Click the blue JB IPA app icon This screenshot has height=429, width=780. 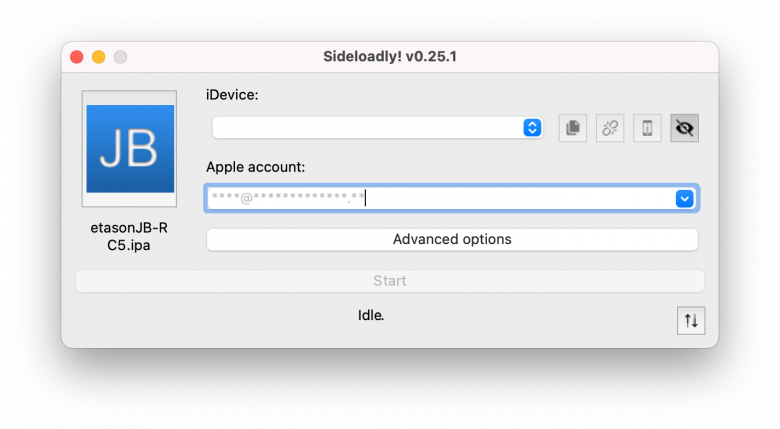click(x=130, y=148)
